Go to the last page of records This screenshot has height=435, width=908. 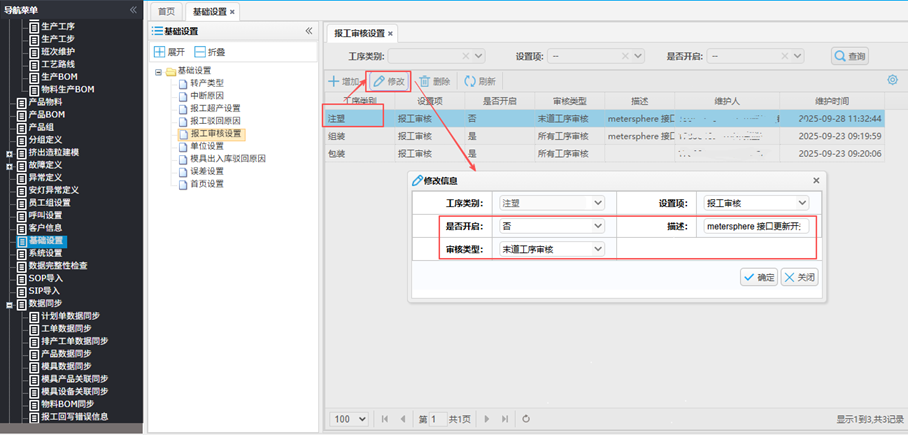click(506, 419)
